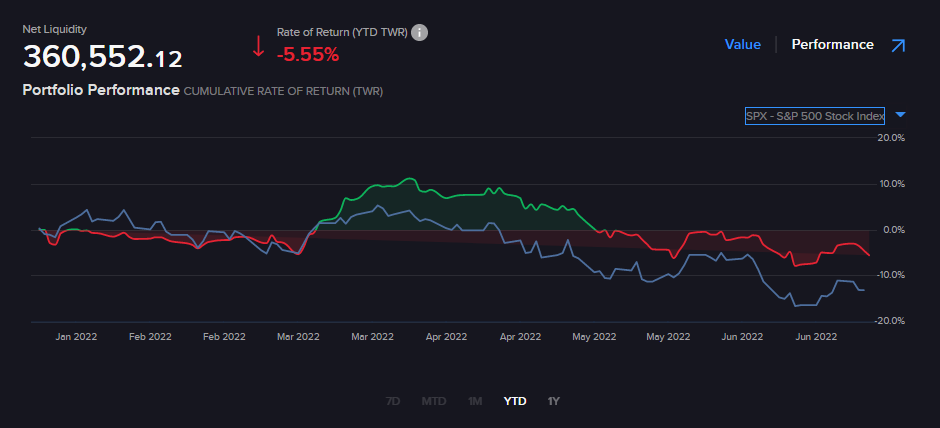The width and height of the screenshot is (940, 428).
Task: Click the green peak of the portfolio line
Action: pos(407,179)
